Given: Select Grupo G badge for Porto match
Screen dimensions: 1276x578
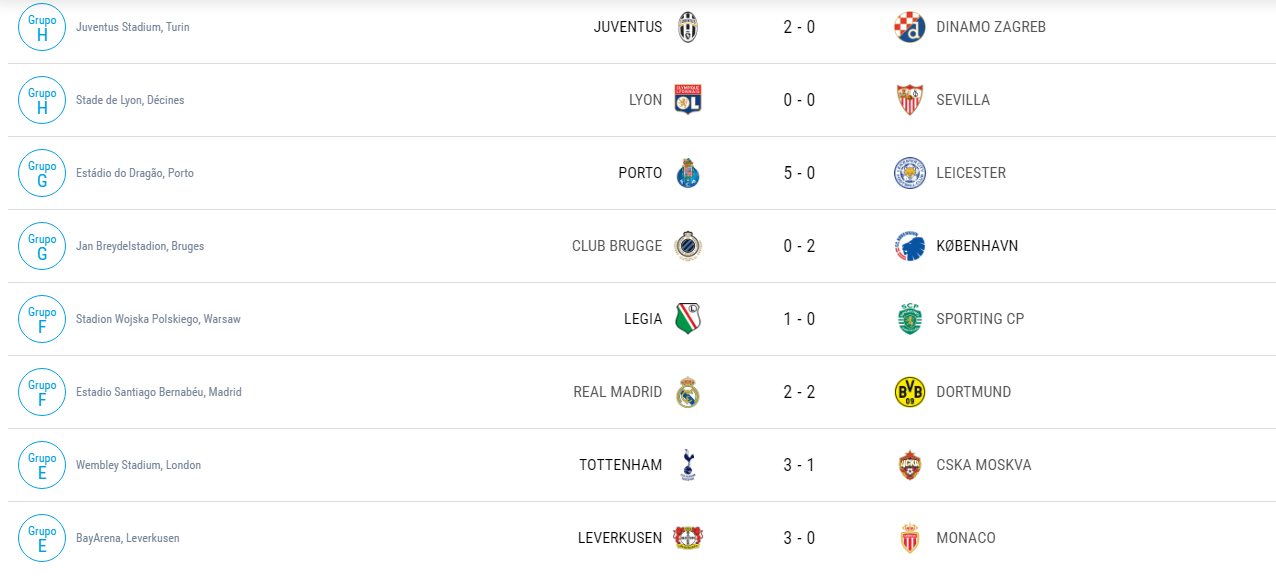Looking at the screenshot, I should [x=42, y=173].
